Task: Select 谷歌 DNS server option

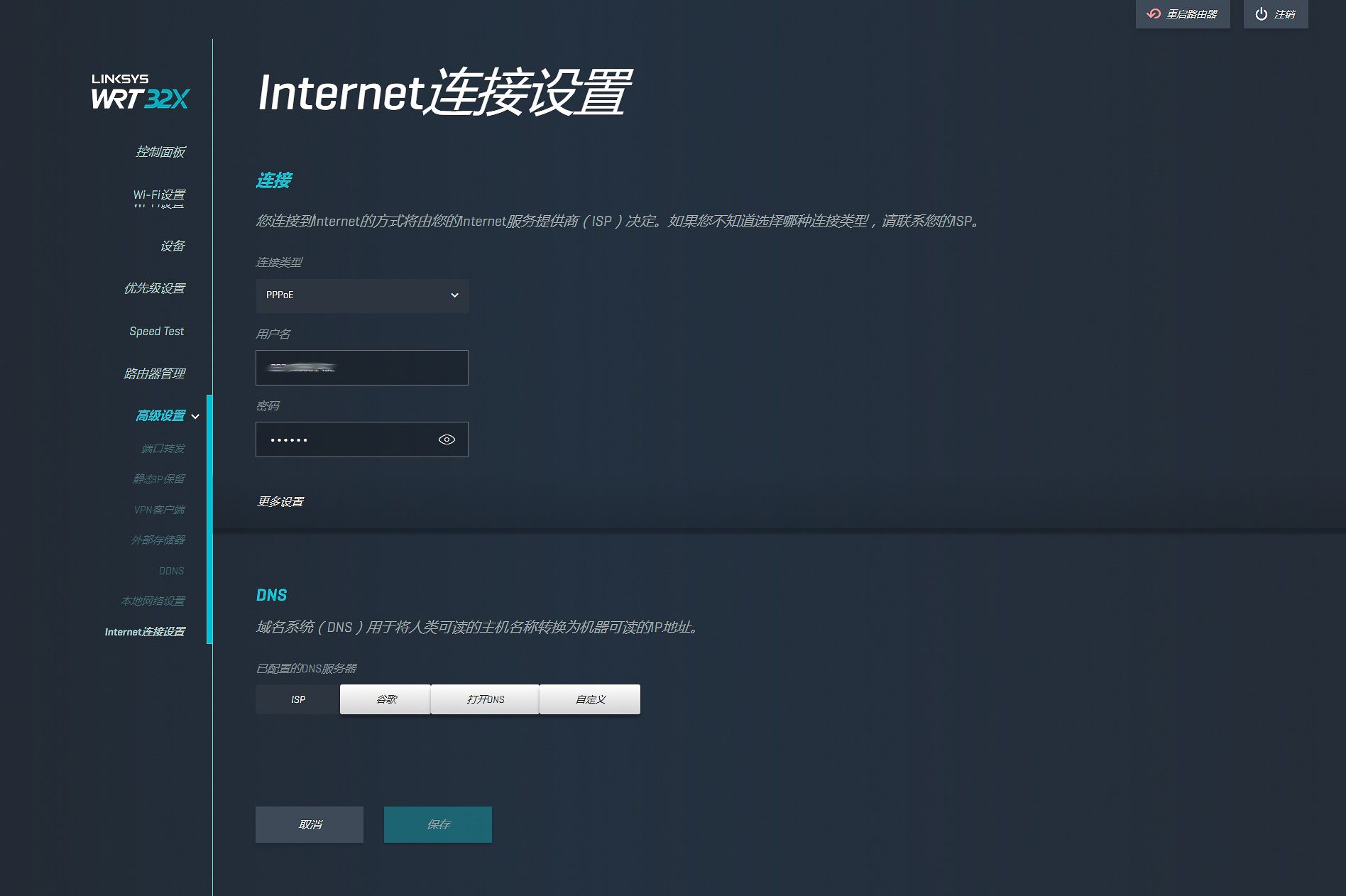Action: (385, 699)
